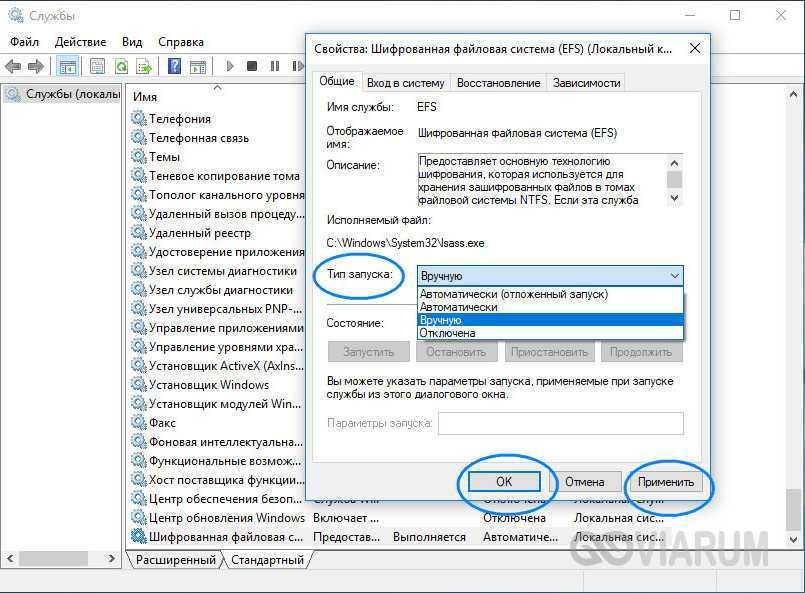This screenshot has width=805, height=593.
Task: Select Службы (локальные) tree node
Action: tap(64, 93)
